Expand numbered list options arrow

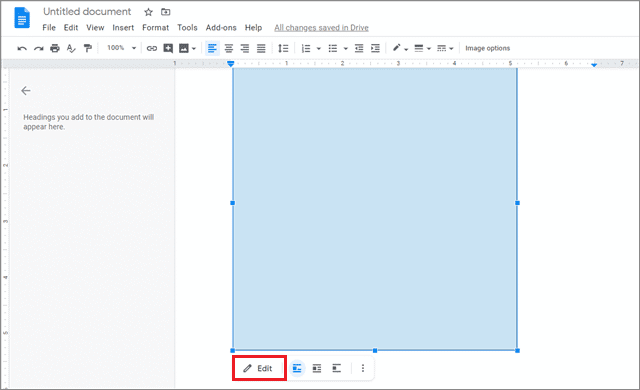pyautogui.click(x=319, y=49)
